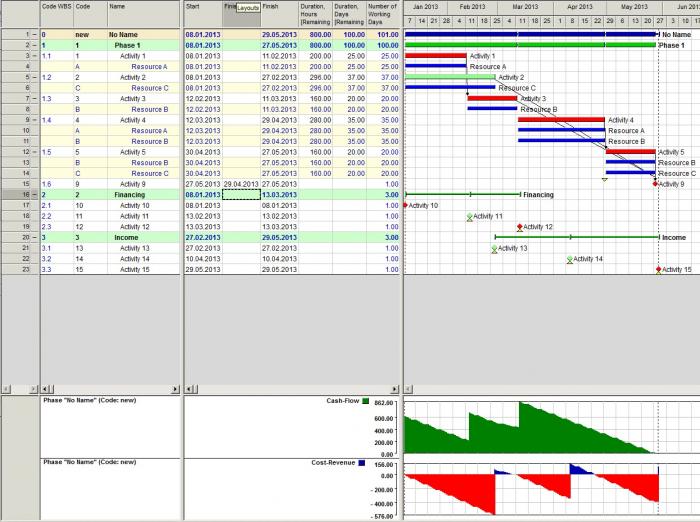Click the blue Cost-Revenue legend swatch
Viewport: 700px width, 522px height.
point(362,463)
